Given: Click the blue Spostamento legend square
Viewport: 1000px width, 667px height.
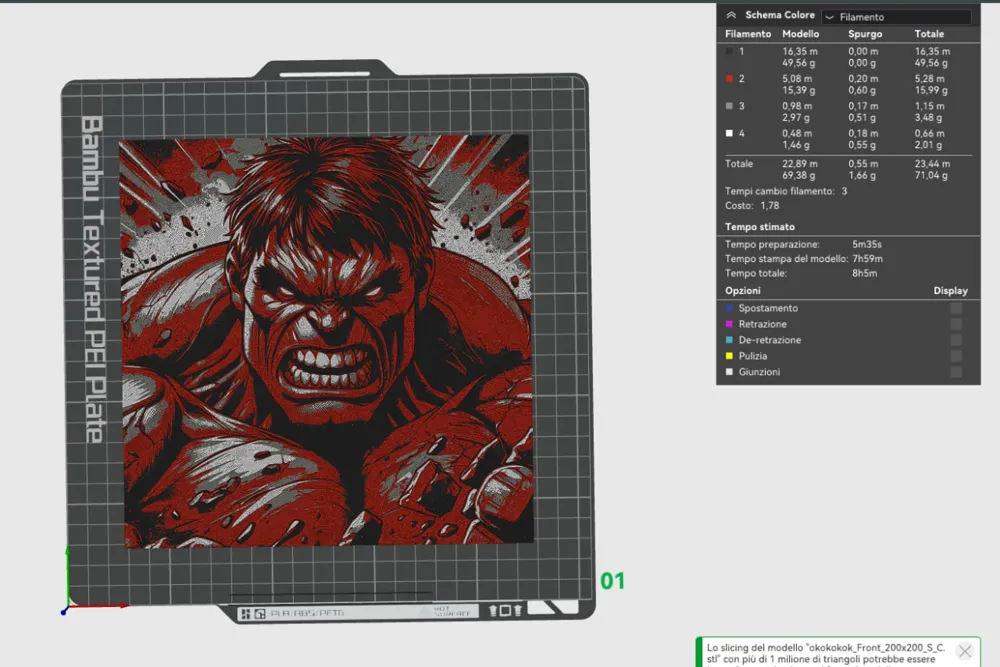Looking at the screenshot, I should point(729,309).
